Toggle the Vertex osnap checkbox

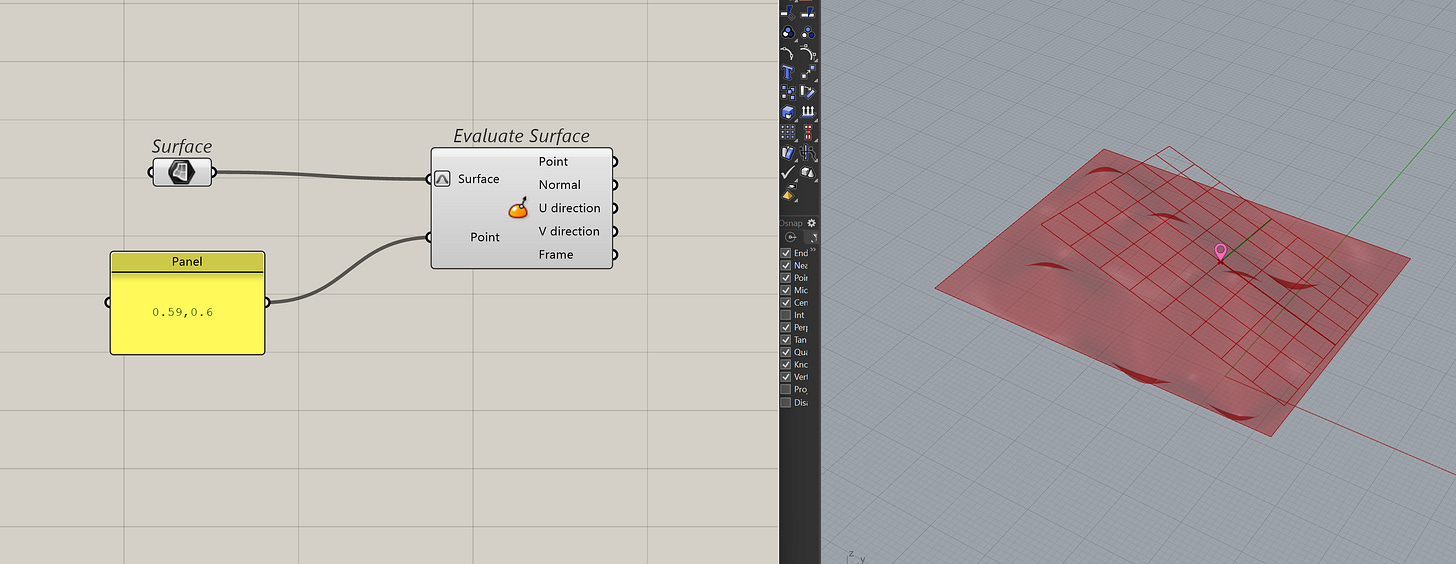tap(785, 377)
